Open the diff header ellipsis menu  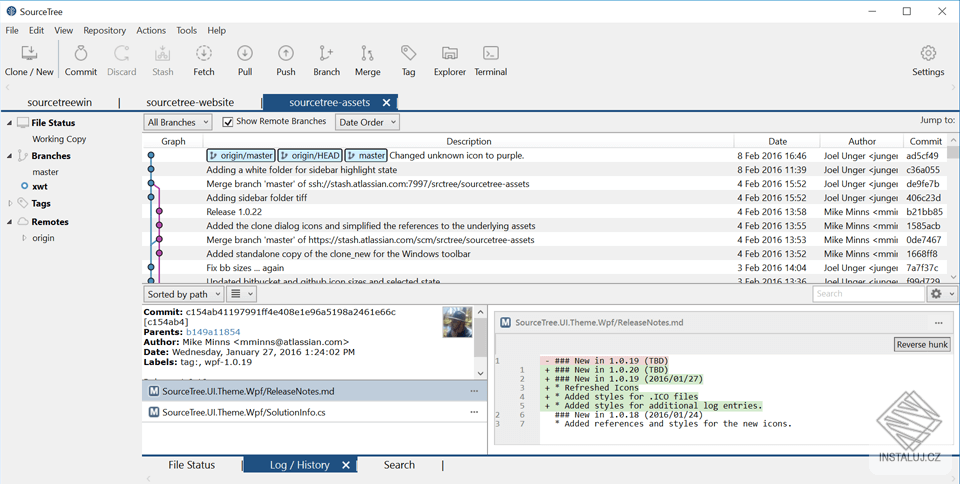point(939,323)
